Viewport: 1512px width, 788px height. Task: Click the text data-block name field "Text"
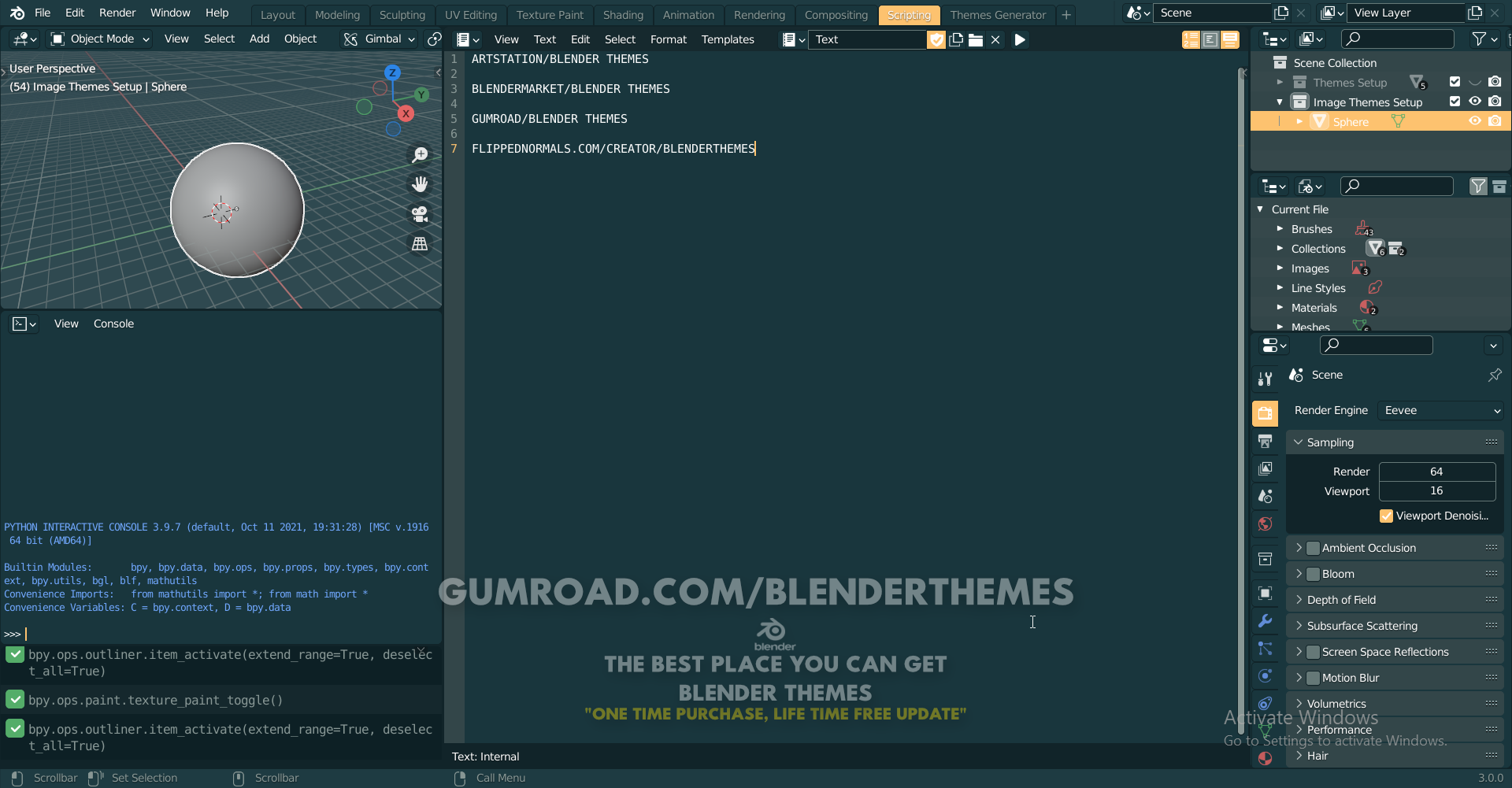tap(869, 39)
